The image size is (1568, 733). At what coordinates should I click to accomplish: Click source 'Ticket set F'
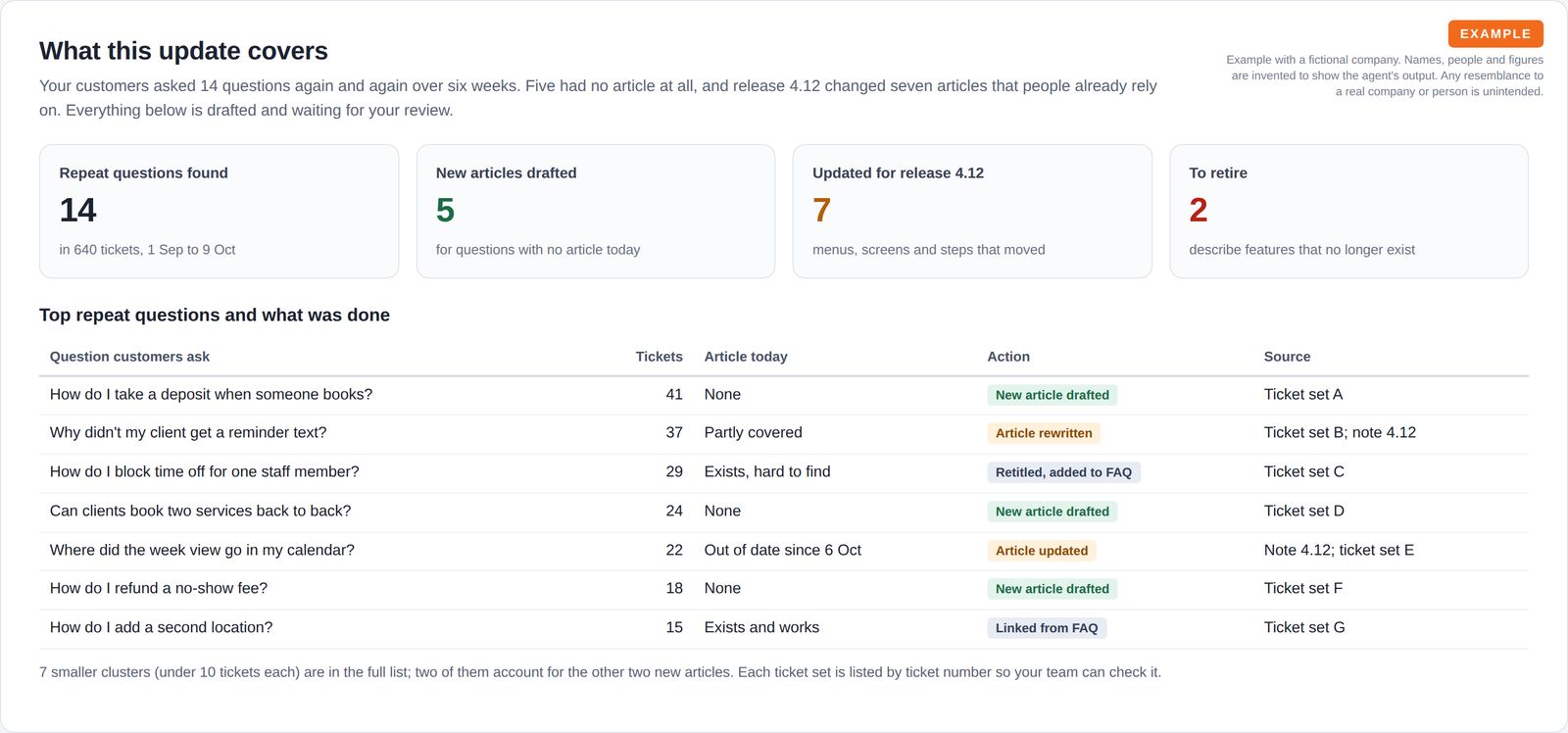point(1303,588)
